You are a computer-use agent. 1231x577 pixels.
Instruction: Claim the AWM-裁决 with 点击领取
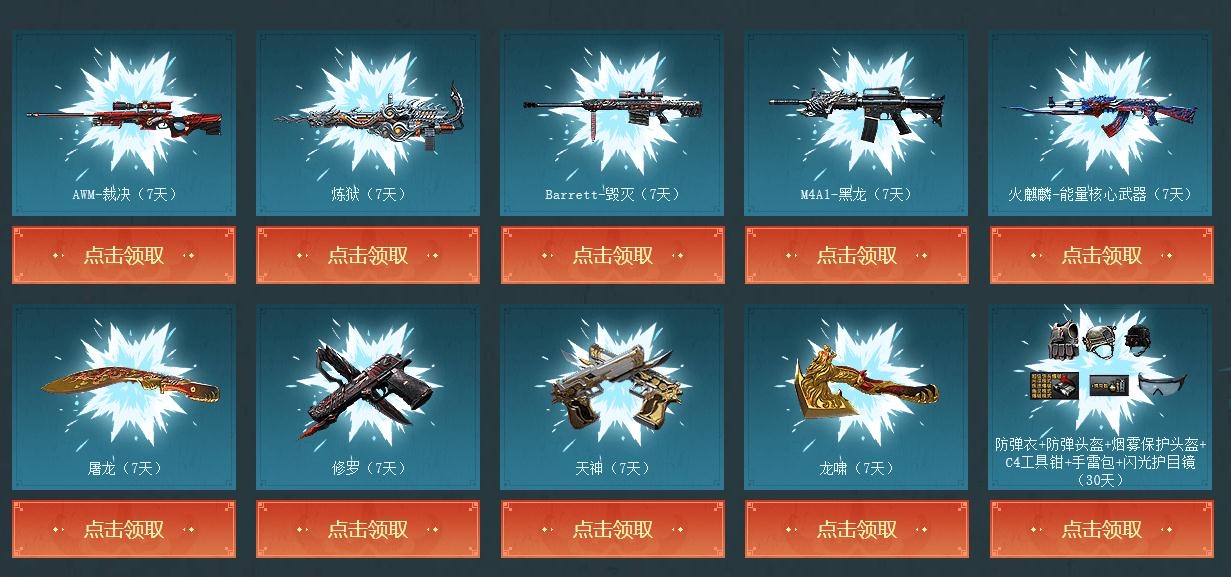tap(124, 255)
